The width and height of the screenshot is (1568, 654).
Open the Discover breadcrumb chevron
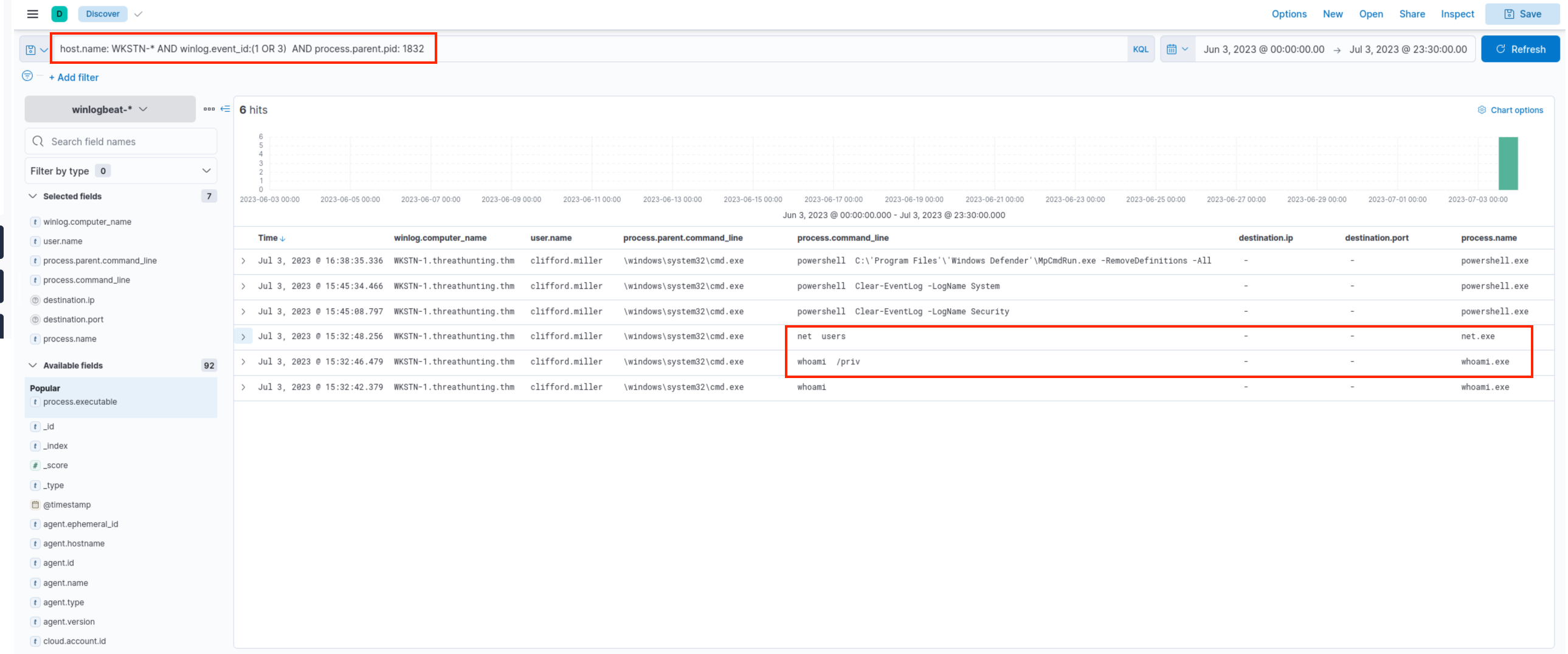pos(138,14)
